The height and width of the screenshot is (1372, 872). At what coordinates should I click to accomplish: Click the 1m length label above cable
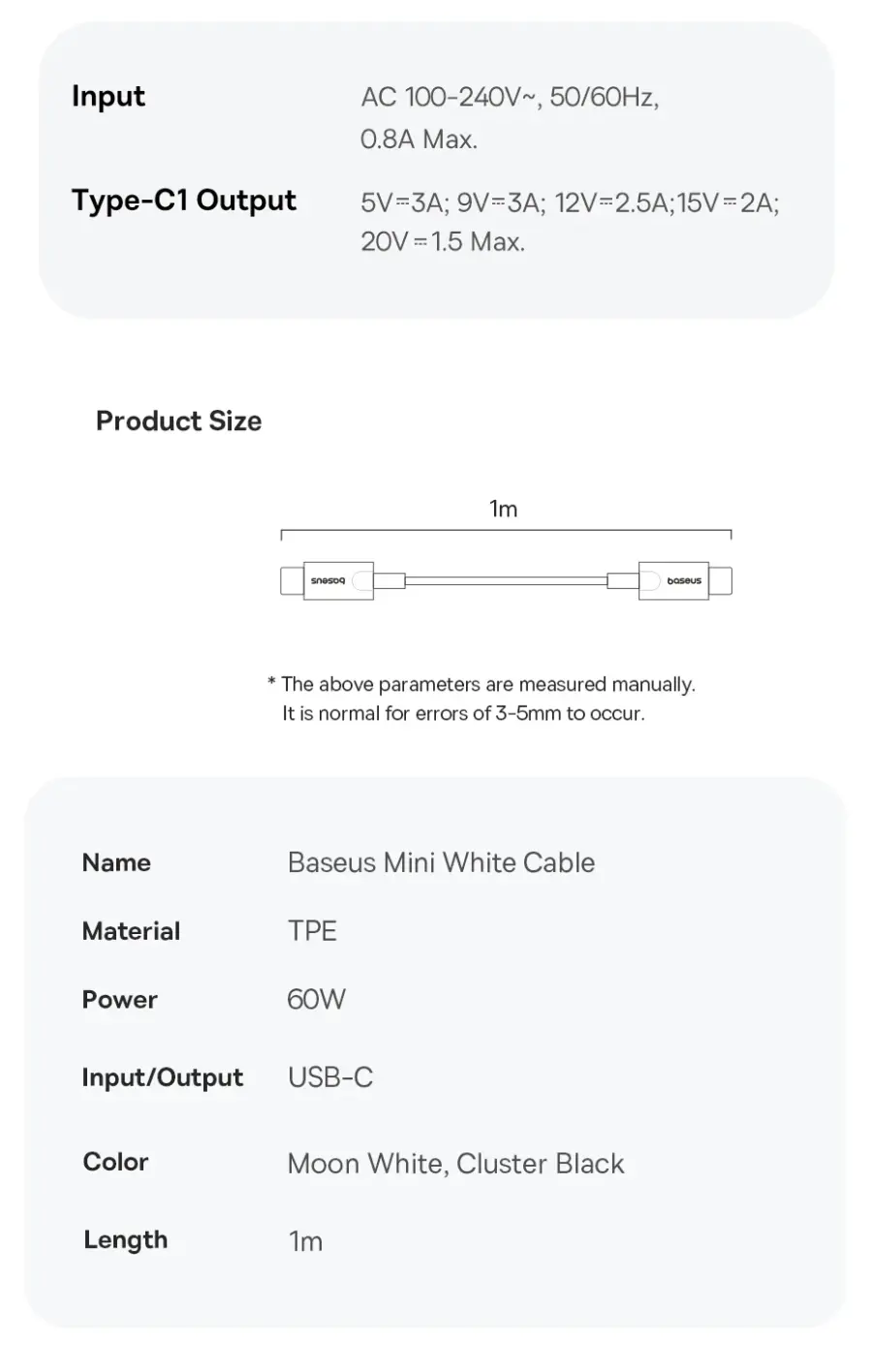tap(503, 509)
